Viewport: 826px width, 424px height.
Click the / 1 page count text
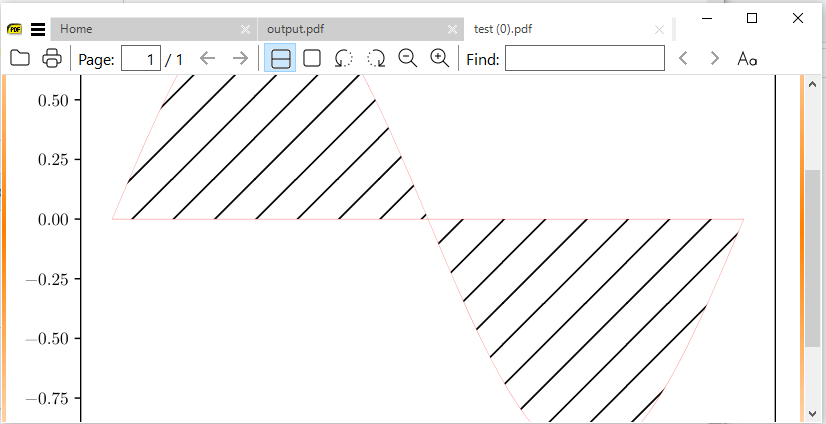(174, 60)
